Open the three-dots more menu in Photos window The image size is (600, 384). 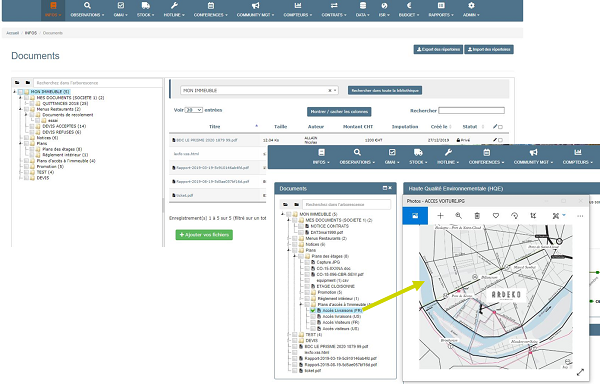pyautogui.click(x=580, y=216)
